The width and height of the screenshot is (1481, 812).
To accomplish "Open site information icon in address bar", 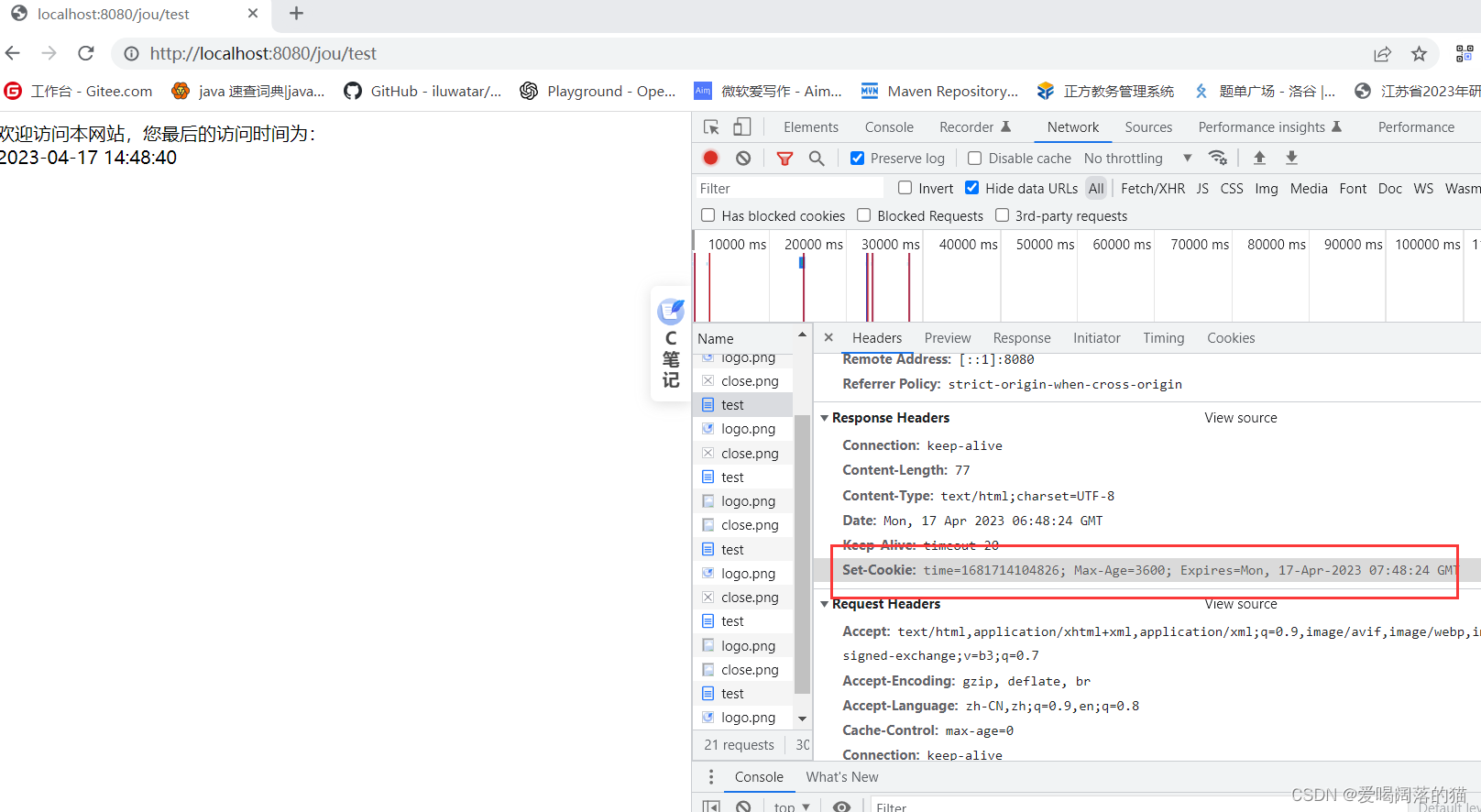I will (x=132, y=54).
